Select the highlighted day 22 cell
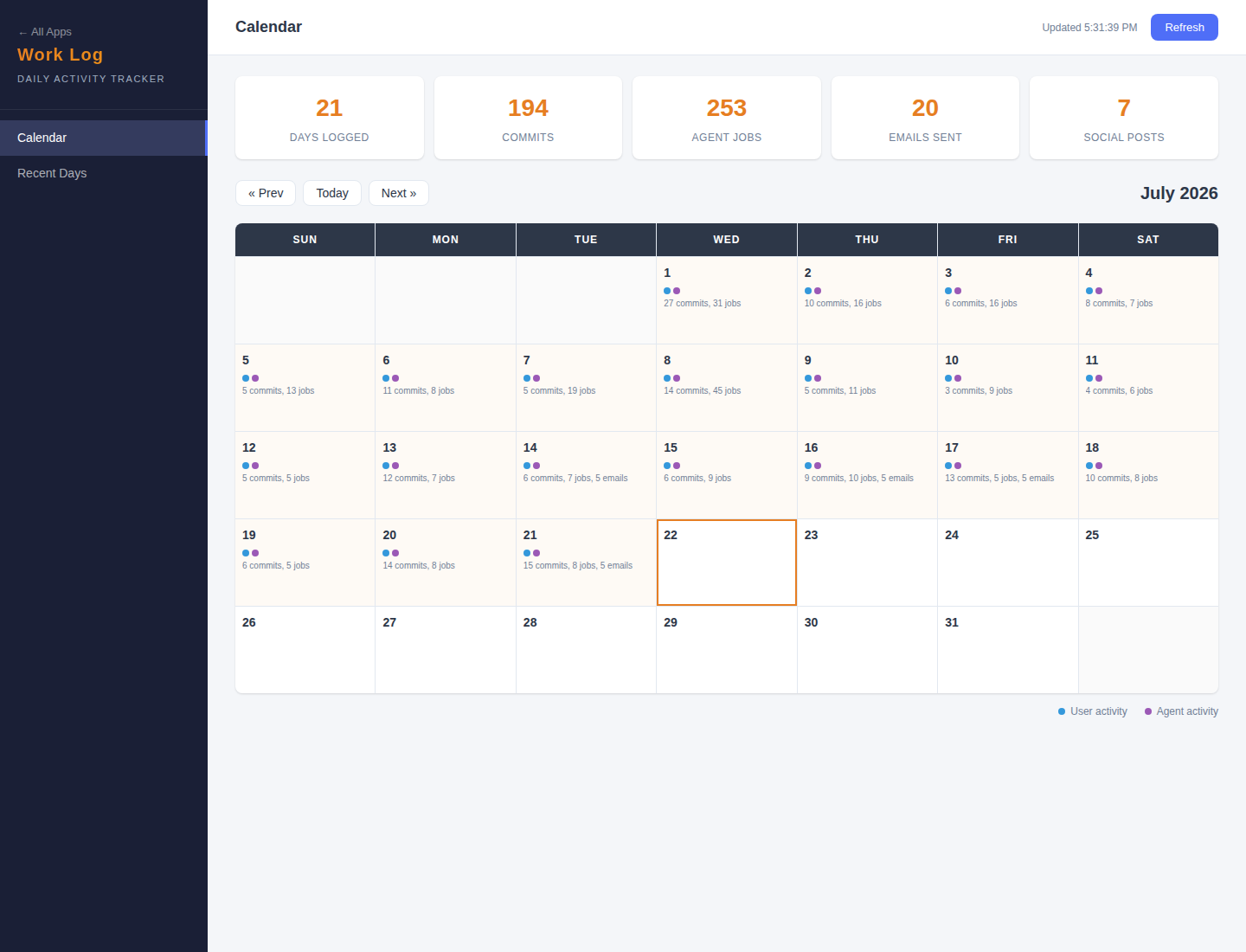This screenshot has height=952, width=1246. coord(727,563)
